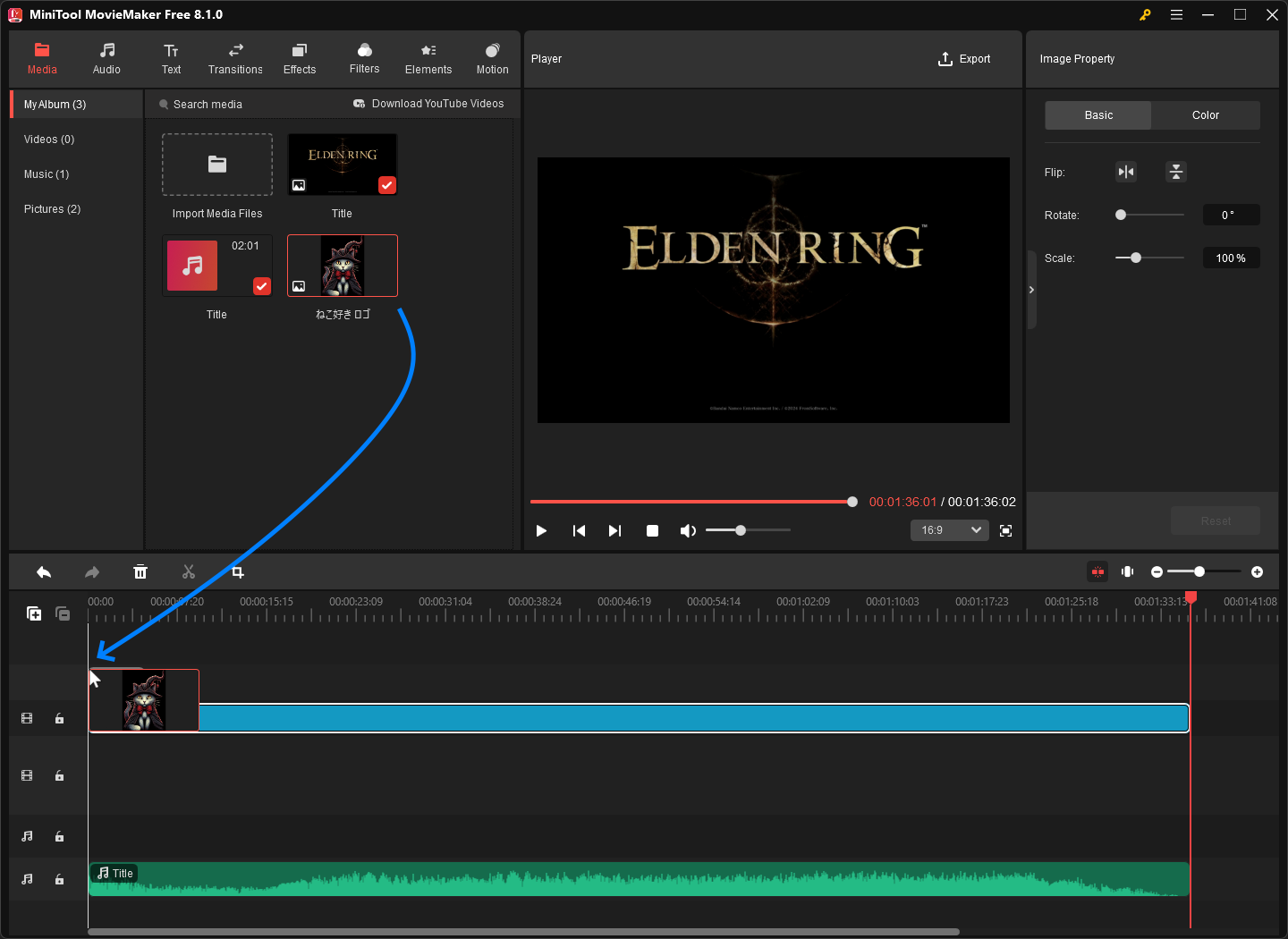1288x939 pixels.
Task: Enter full screen preview
Action: point(1005,530)
